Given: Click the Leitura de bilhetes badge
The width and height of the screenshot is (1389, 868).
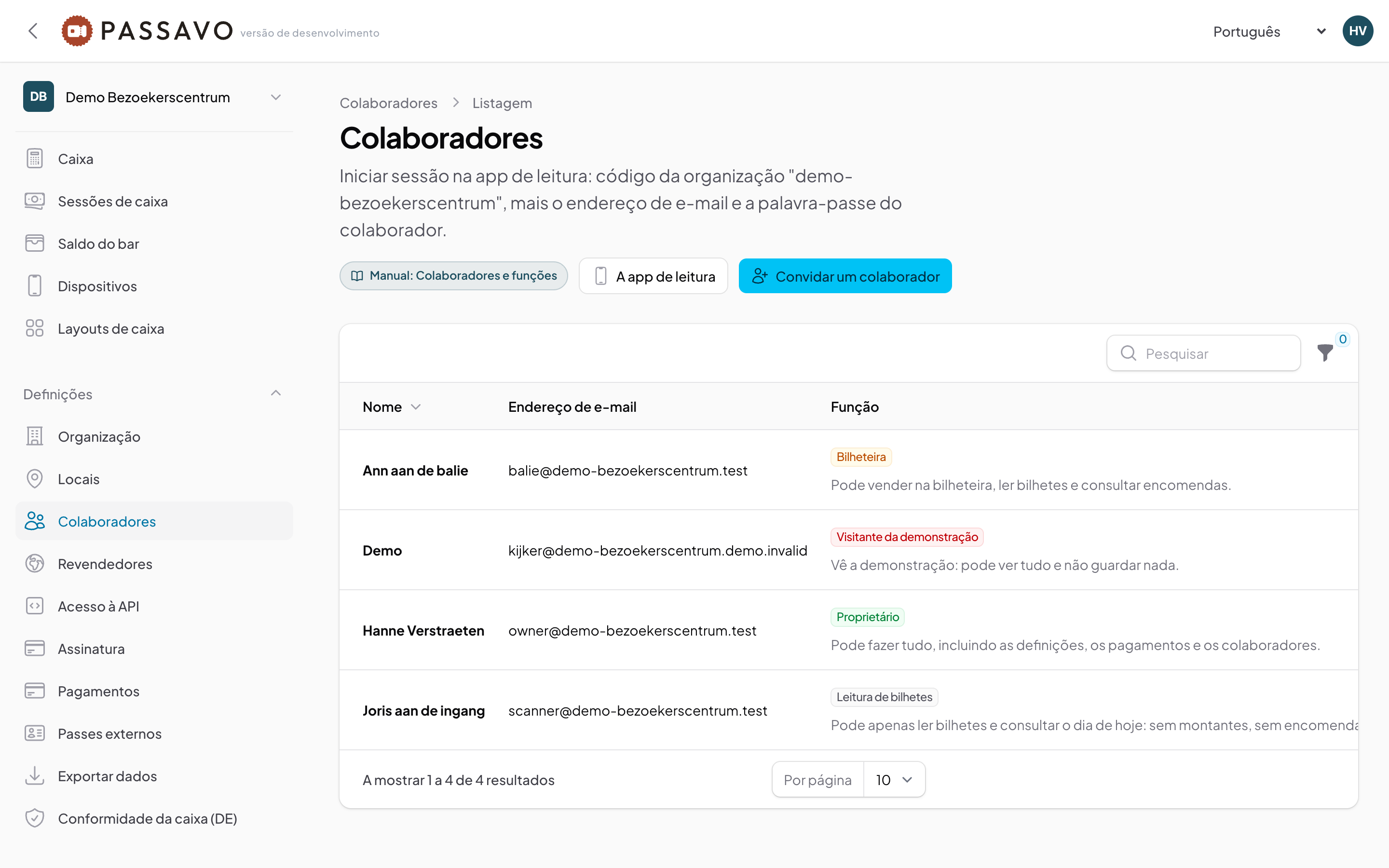Looking at the screenshot, I should click(x=885, y=697).
